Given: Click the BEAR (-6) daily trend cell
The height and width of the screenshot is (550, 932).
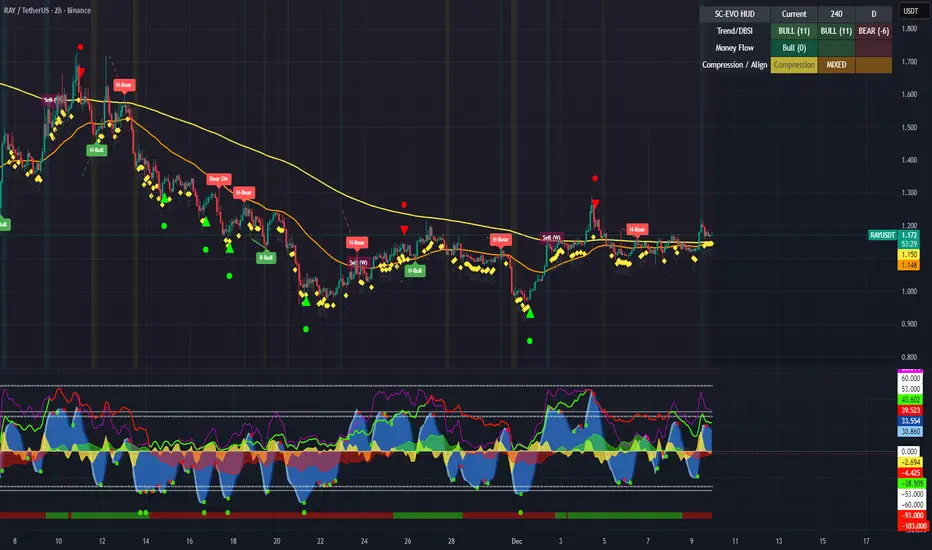Looking at the screenshot, I should [x=874, y=31].
